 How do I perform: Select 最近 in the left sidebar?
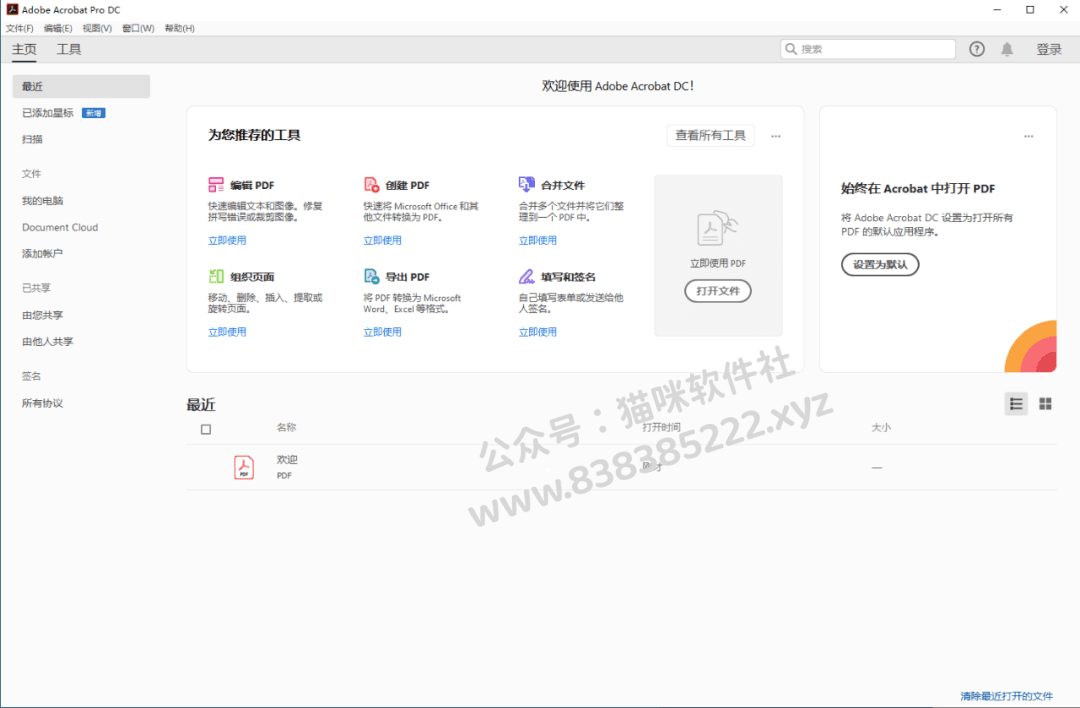(x=81, y=86)
